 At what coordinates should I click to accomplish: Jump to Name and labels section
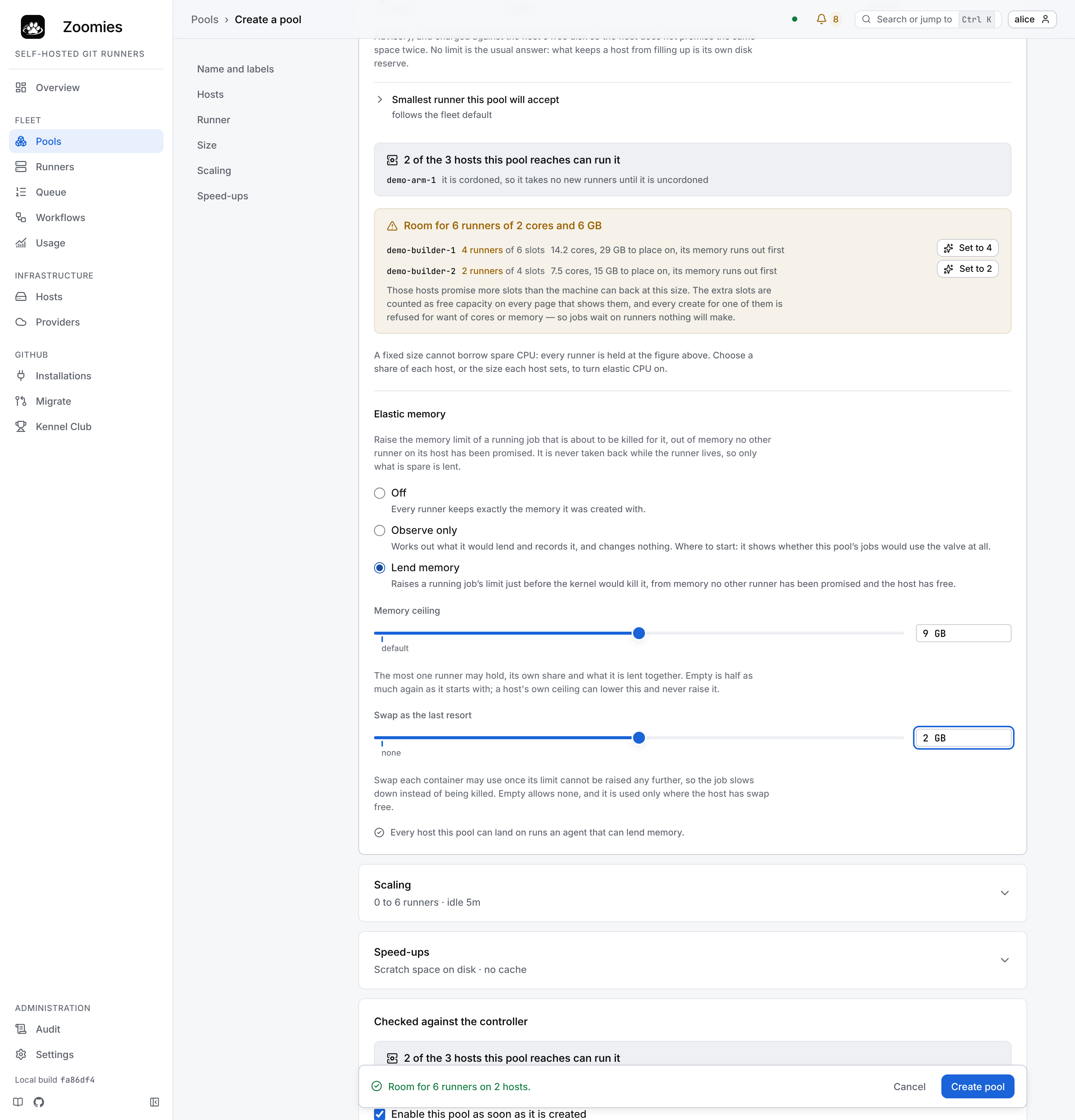click(x=235, y=69)
